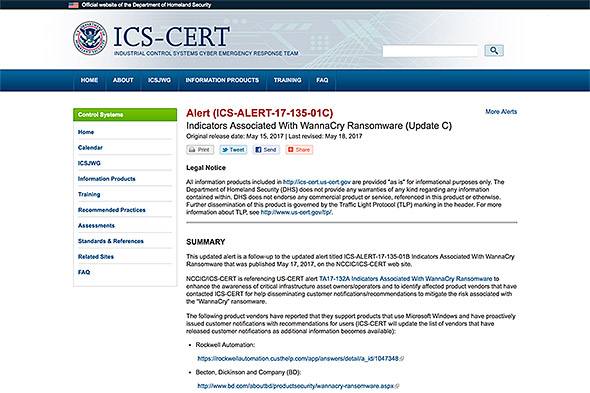590x393 pixels.
Task: Click 'Becton, Dickinson and Company (BD):' text
Action: coord(248,372)
